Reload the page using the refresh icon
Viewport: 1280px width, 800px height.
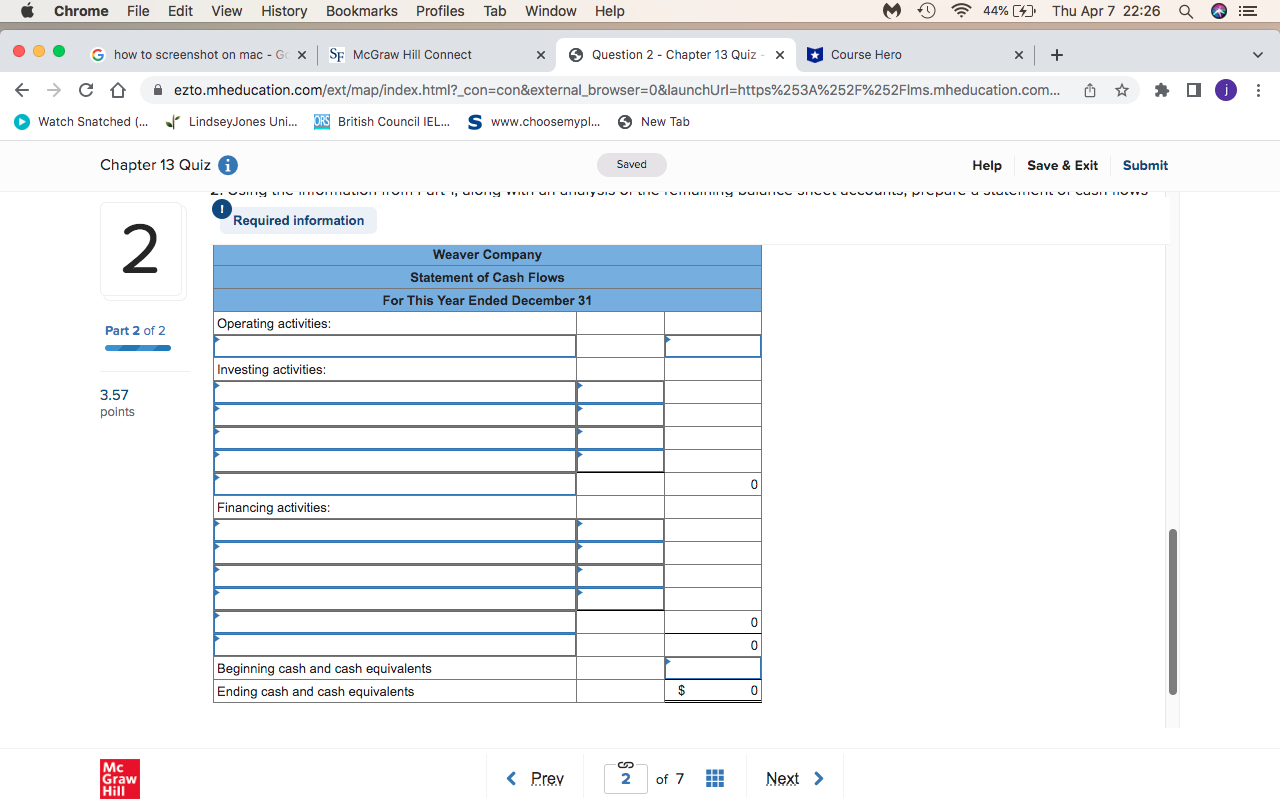[85, 89]
